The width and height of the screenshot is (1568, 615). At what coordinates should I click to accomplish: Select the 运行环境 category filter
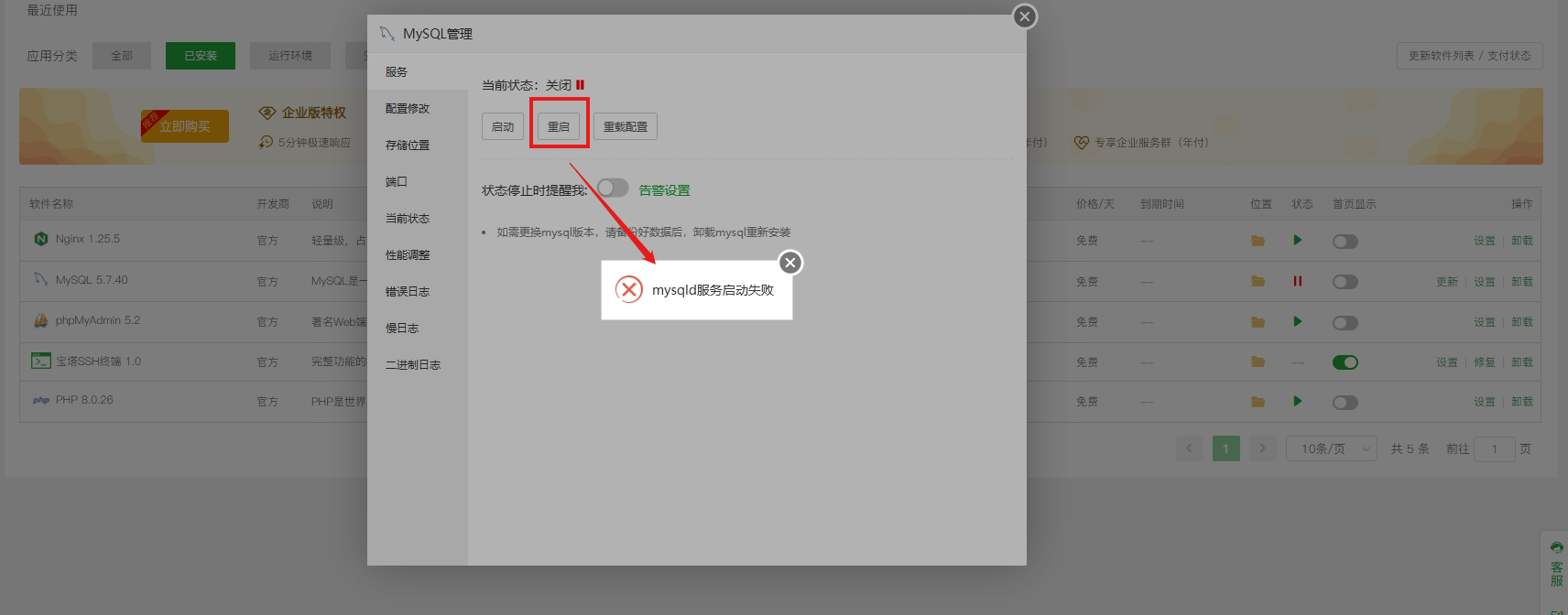290,56
